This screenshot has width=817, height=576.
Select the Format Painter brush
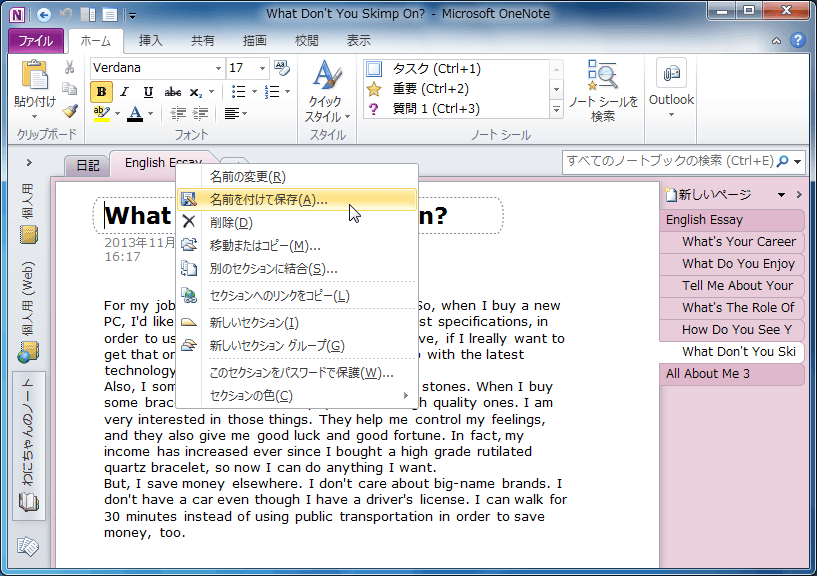[70, 111]
